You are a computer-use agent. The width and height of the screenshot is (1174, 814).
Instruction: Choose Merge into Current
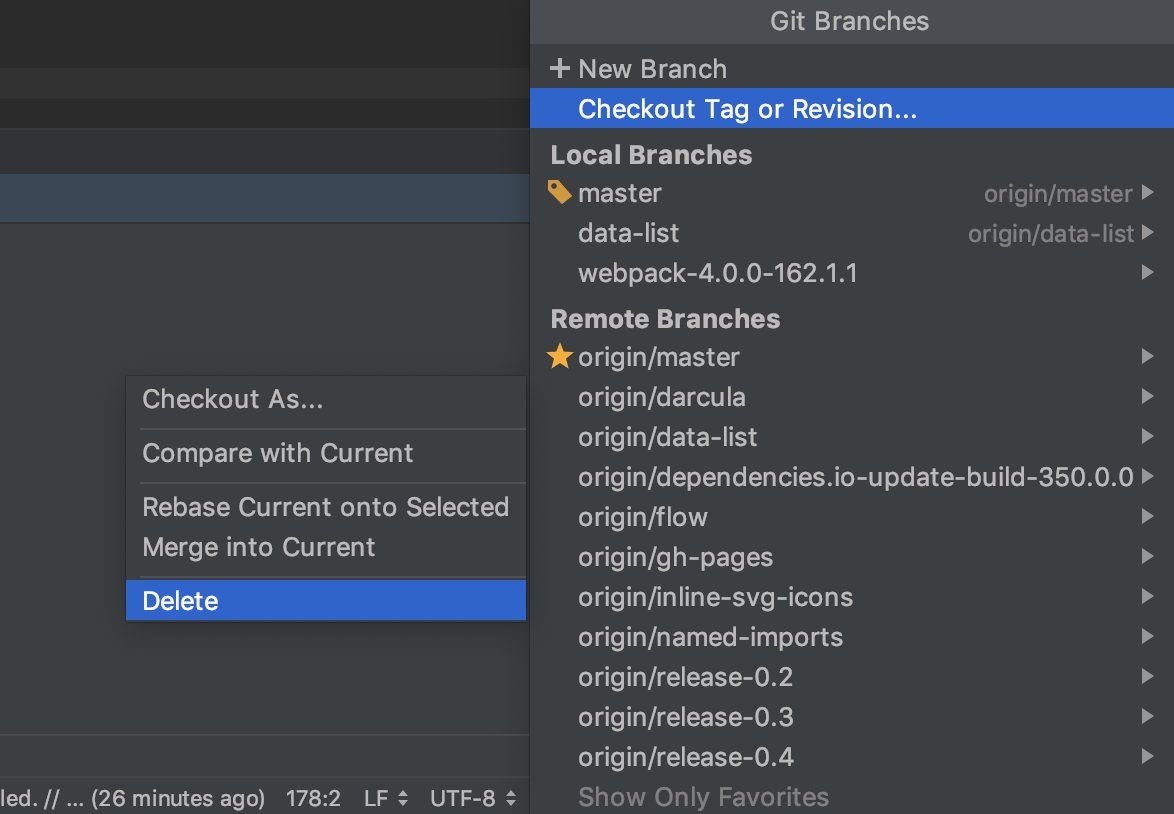pos(259,547)
